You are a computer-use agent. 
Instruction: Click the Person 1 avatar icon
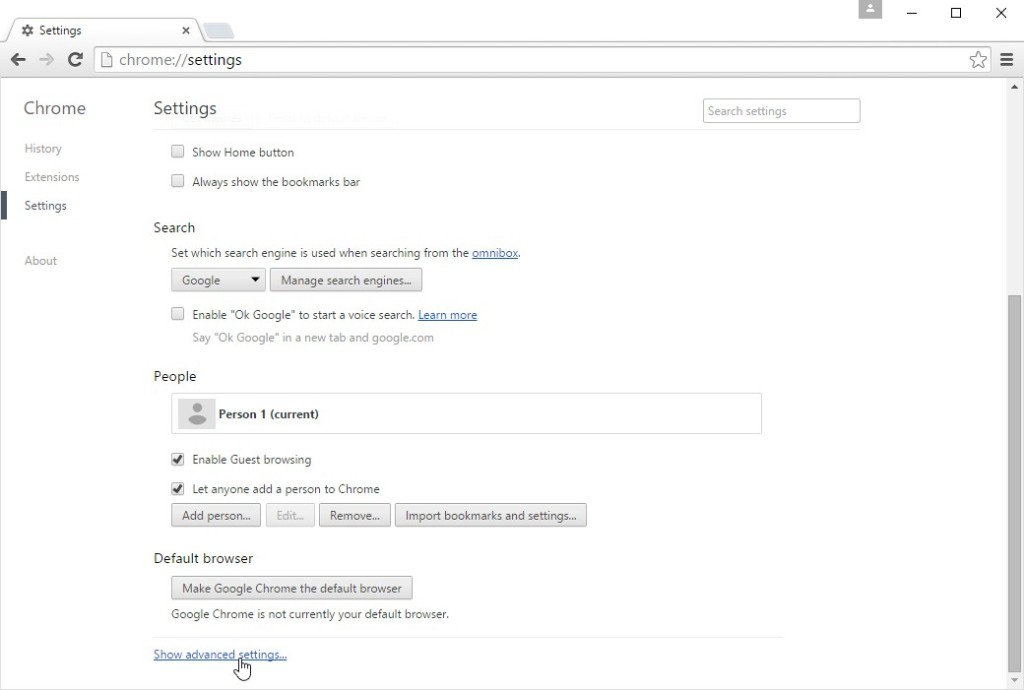coord(197,414)
